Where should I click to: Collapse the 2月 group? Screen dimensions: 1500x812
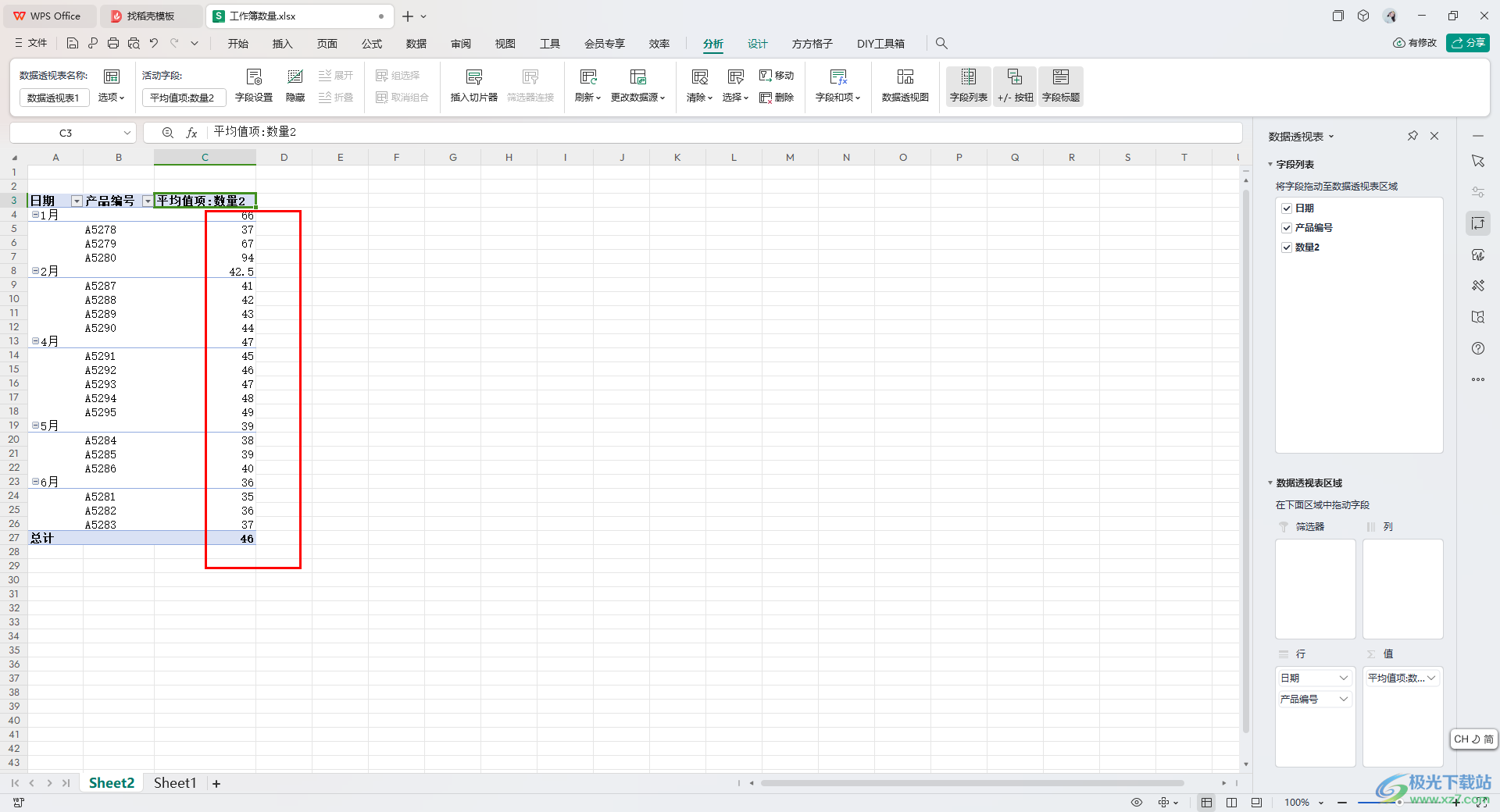point(35,271)
